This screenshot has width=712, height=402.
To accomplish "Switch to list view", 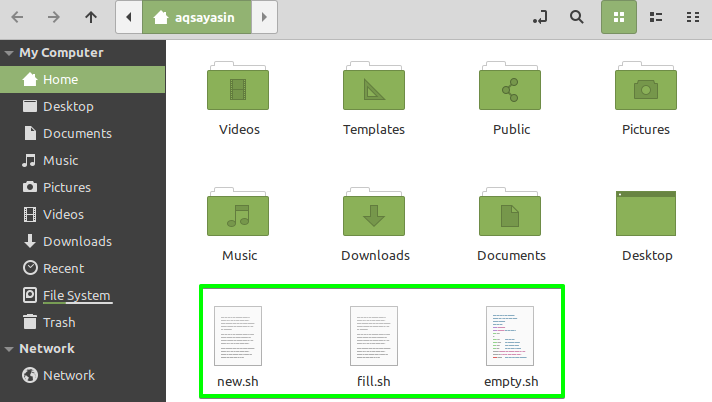I will click(x=656, y=17).
